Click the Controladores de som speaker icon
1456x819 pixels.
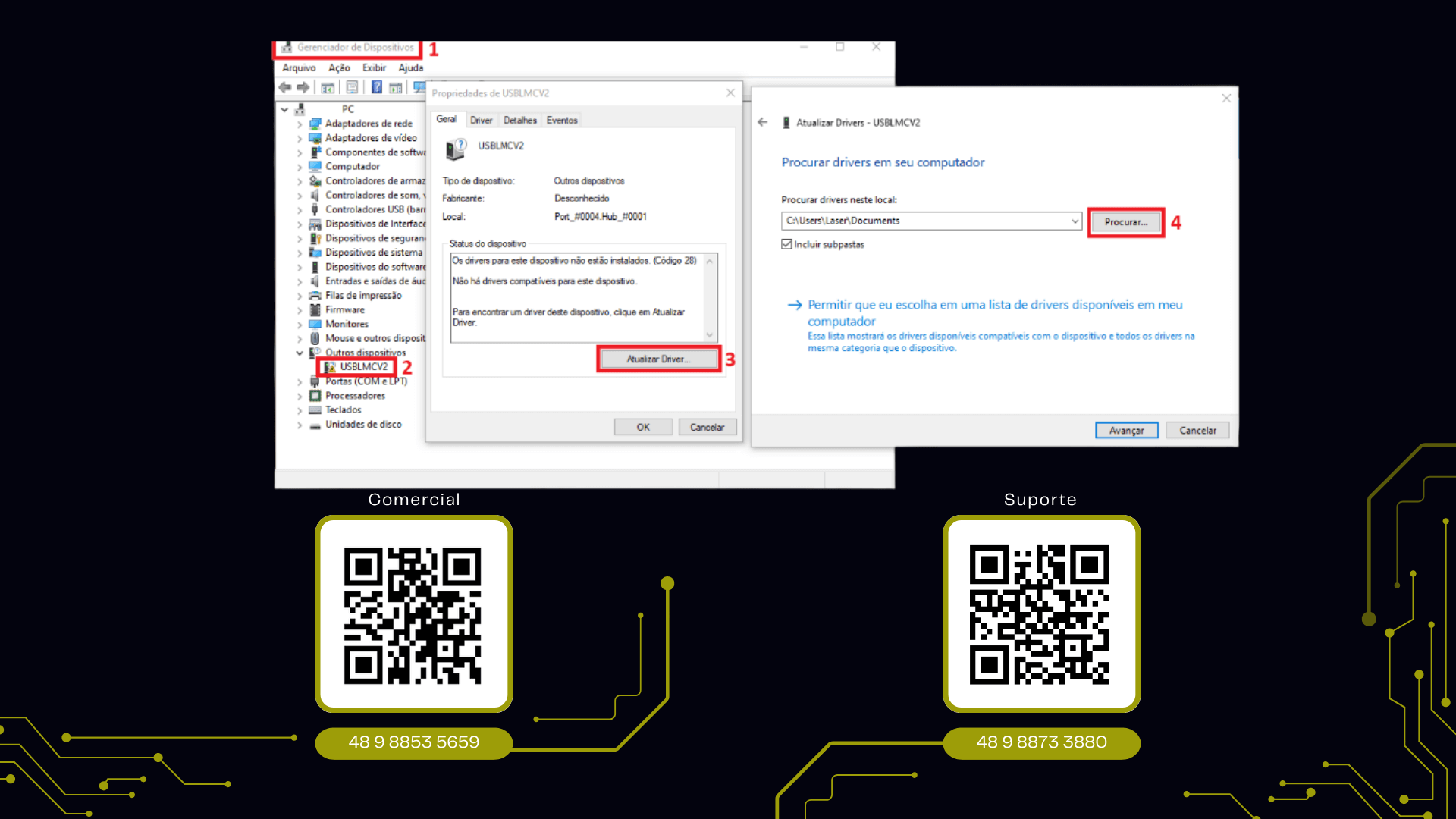(x=315, y=196)
